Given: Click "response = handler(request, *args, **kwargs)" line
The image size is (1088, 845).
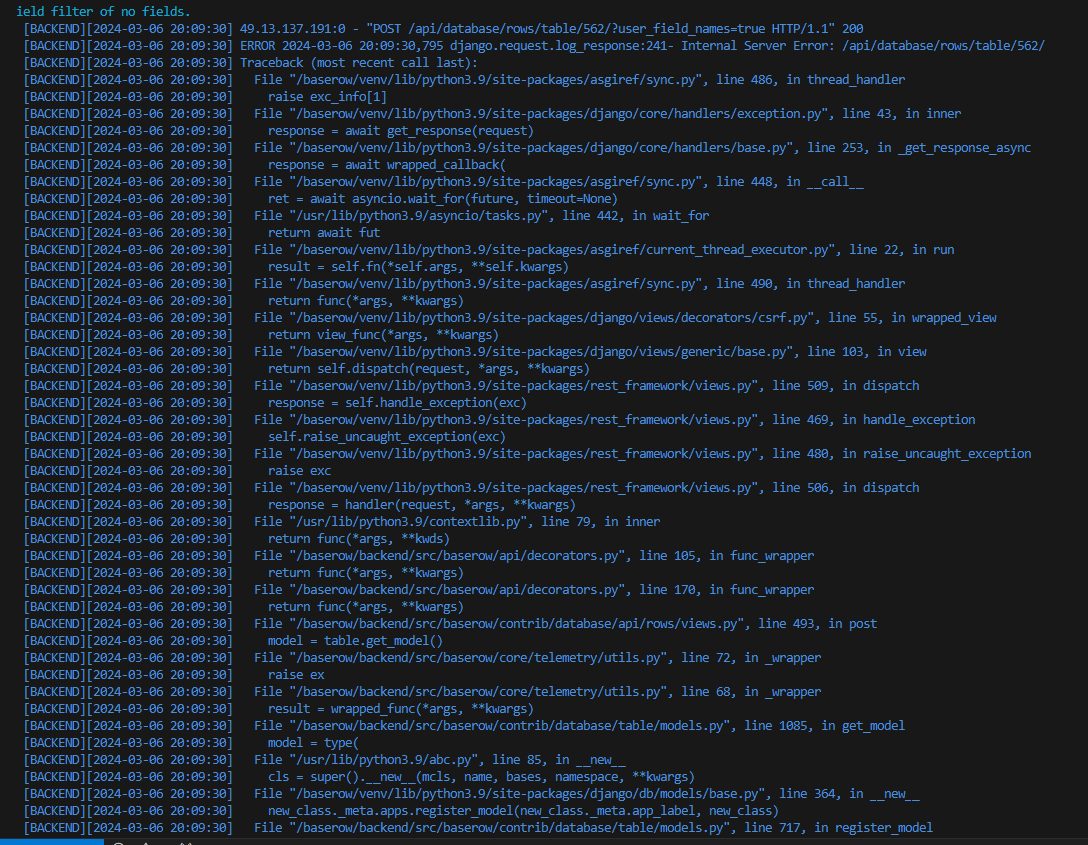Looking at the screenshot, I should (422, 504).
